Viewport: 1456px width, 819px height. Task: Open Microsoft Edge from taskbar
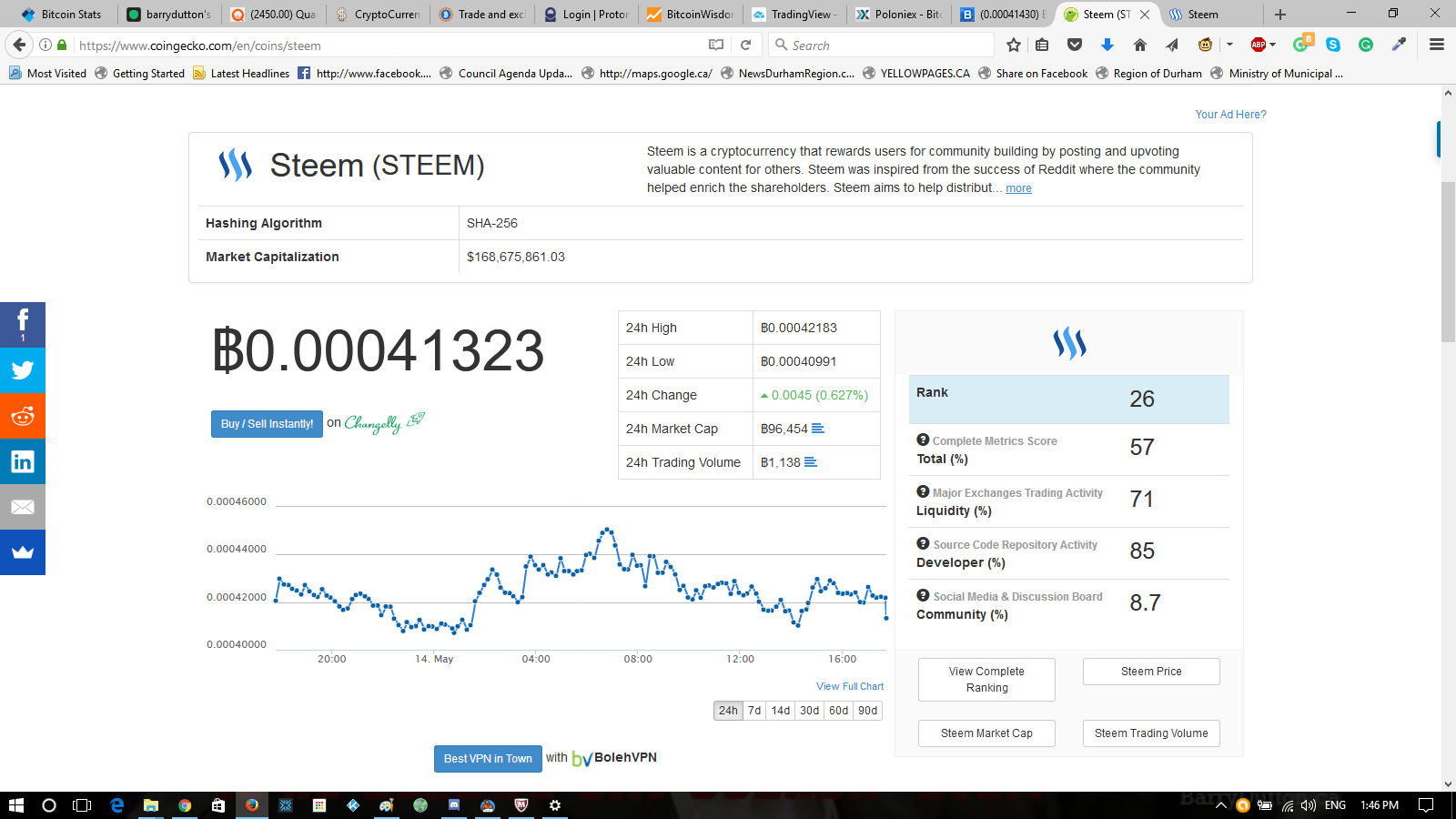(116, 805)
